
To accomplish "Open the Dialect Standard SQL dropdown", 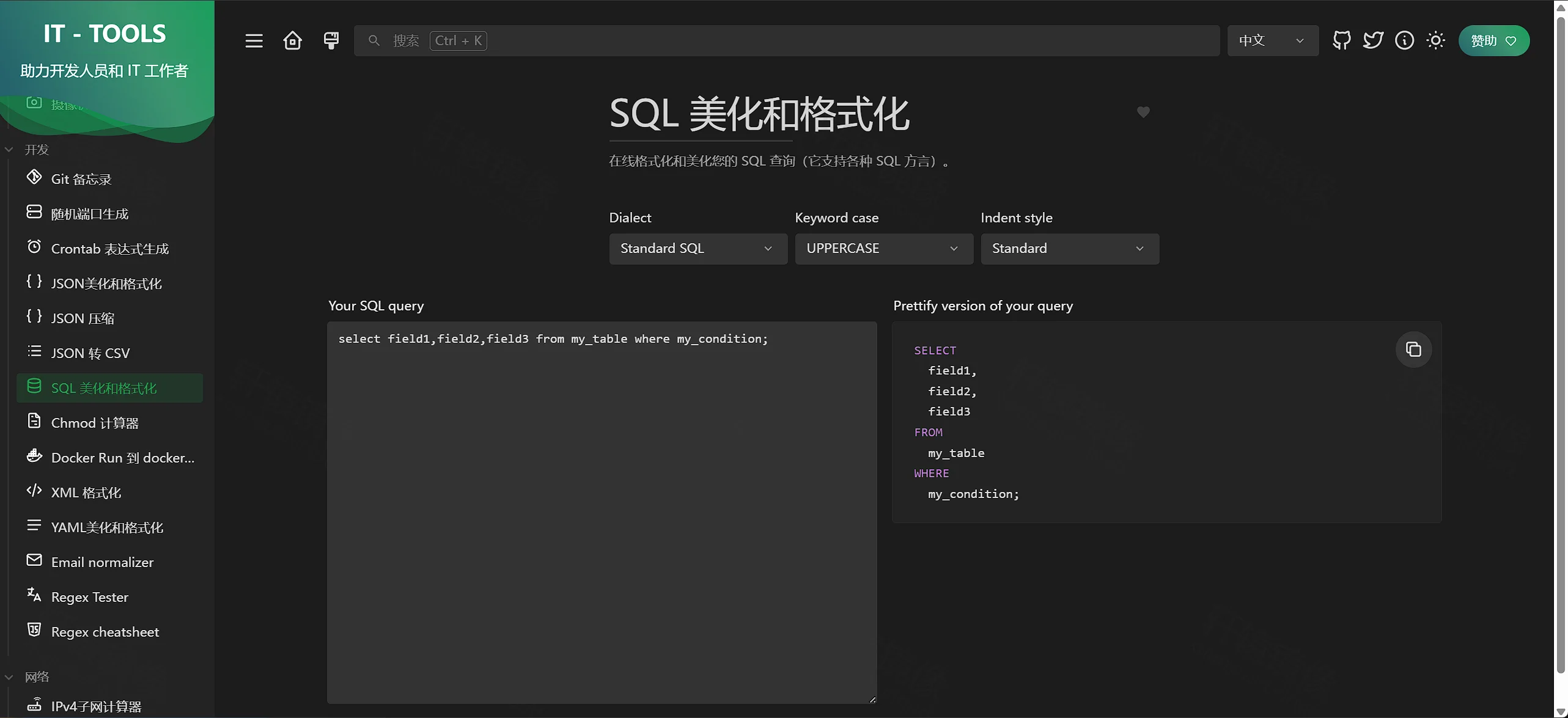I will click(698, 249).
